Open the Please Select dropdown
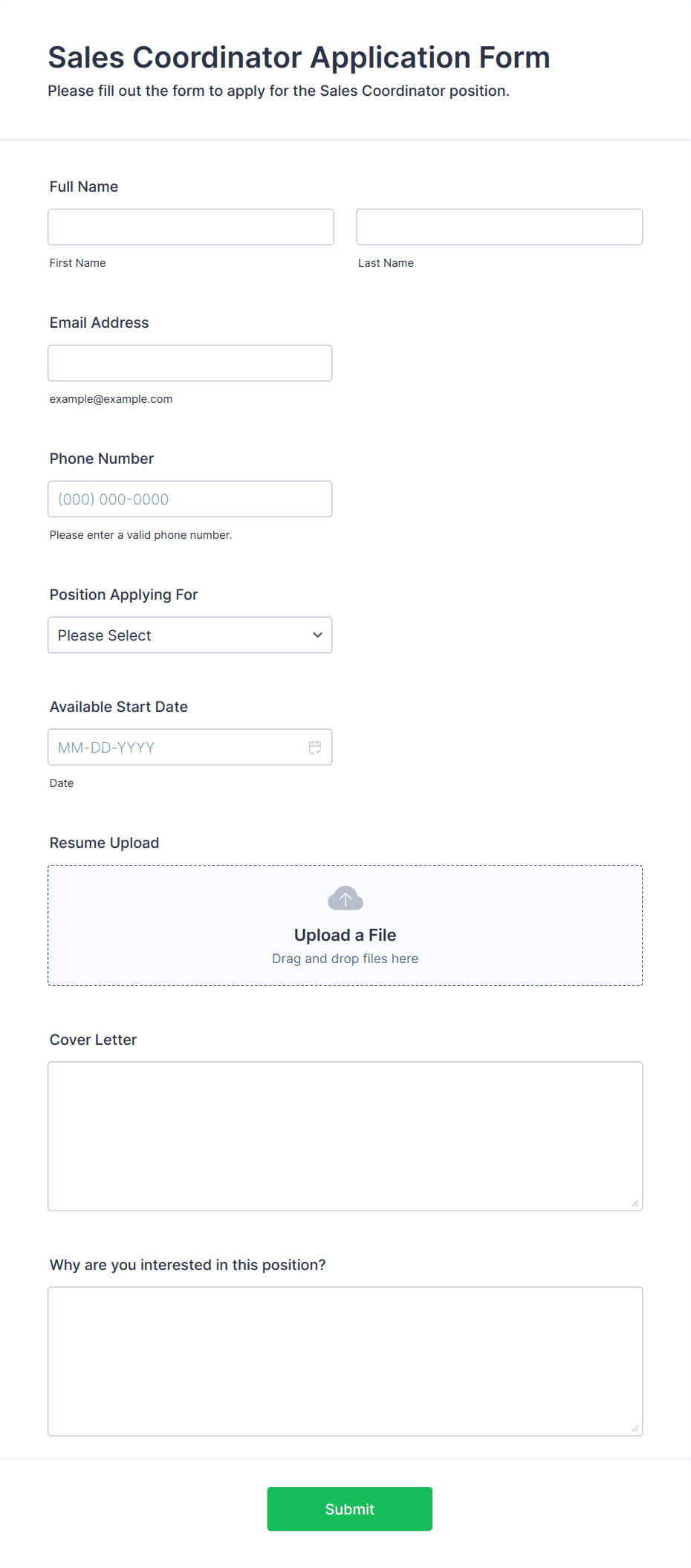691x1568 pixels. click(x=190, y=635)
